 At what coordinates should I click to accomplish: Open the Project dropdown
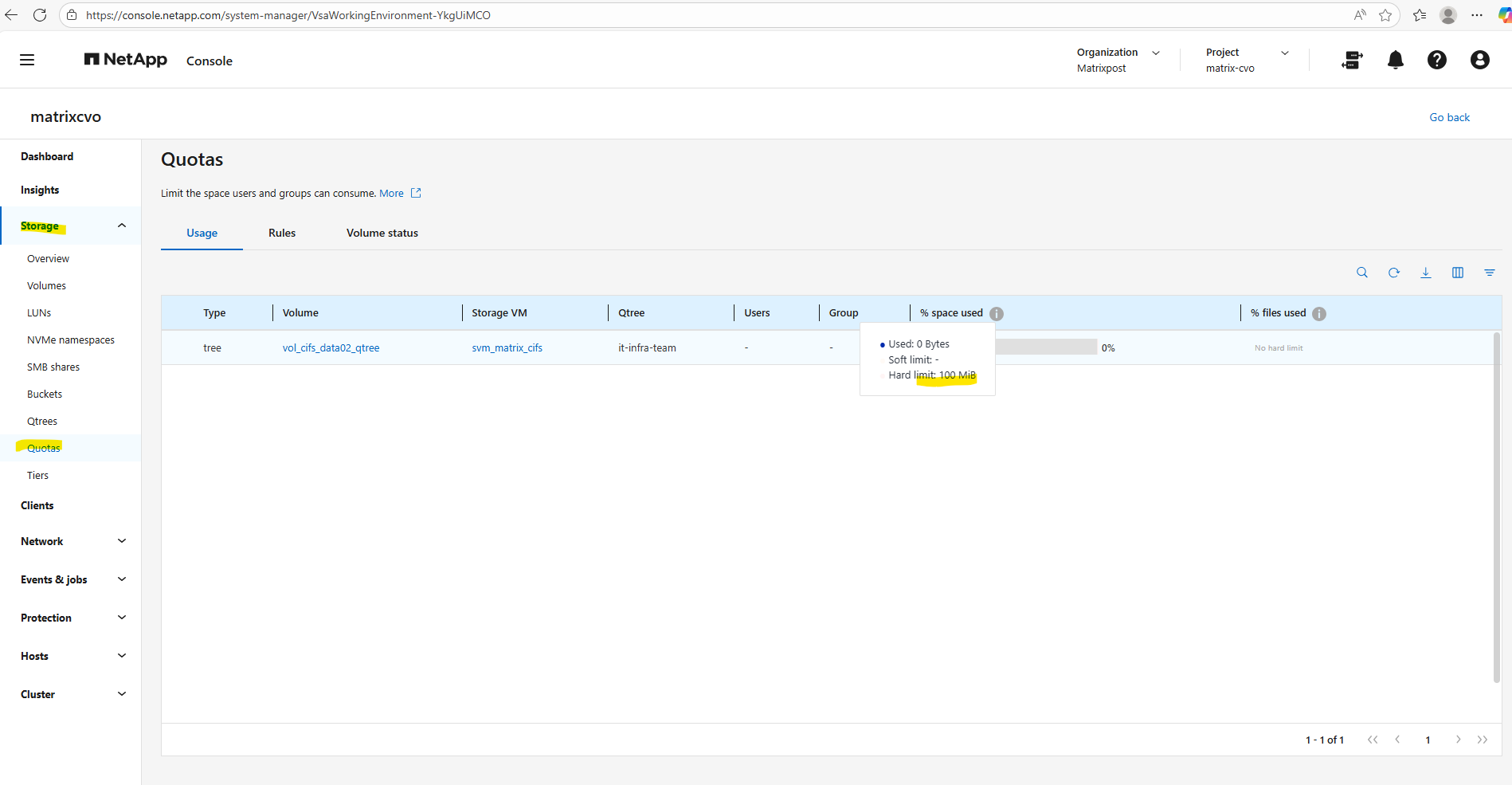click(1284, 53)
